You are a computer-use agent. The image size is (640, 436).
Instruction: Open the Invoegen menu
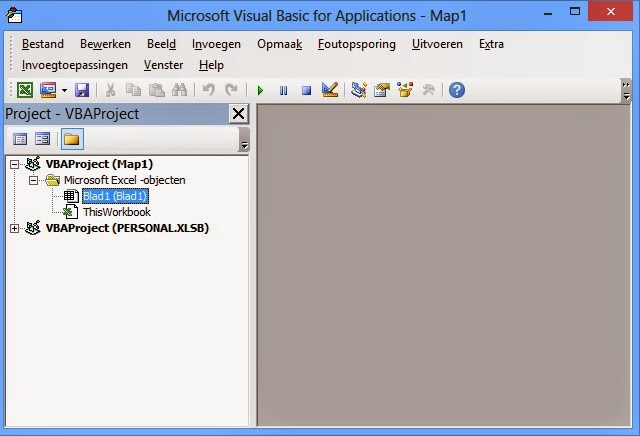point(216,44)
